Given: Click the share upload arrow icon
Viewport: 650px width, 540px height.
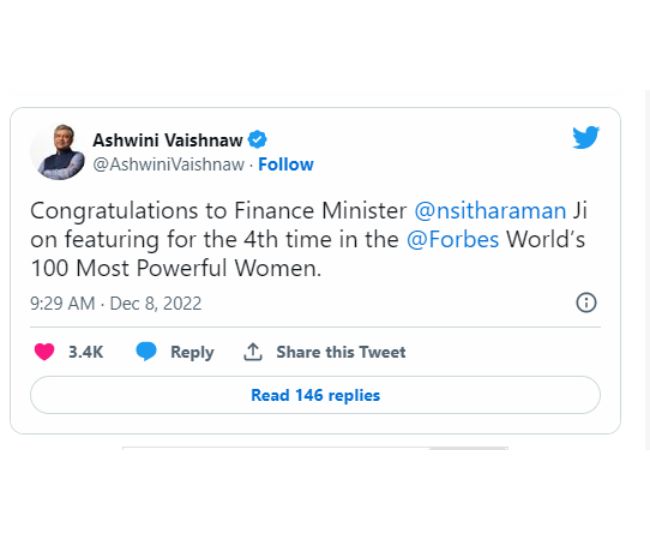Looking at the screenshot, I should pyautogui.click(x=253, y=352).
